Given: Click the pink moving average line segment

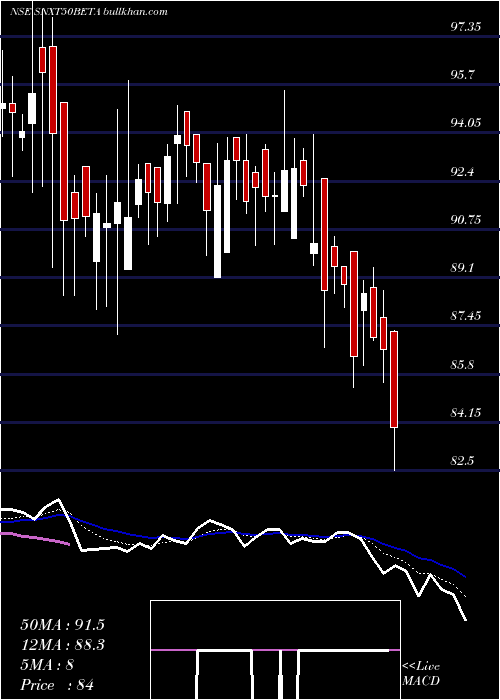Looking at the screenshot, I should [x=36, y=538].
